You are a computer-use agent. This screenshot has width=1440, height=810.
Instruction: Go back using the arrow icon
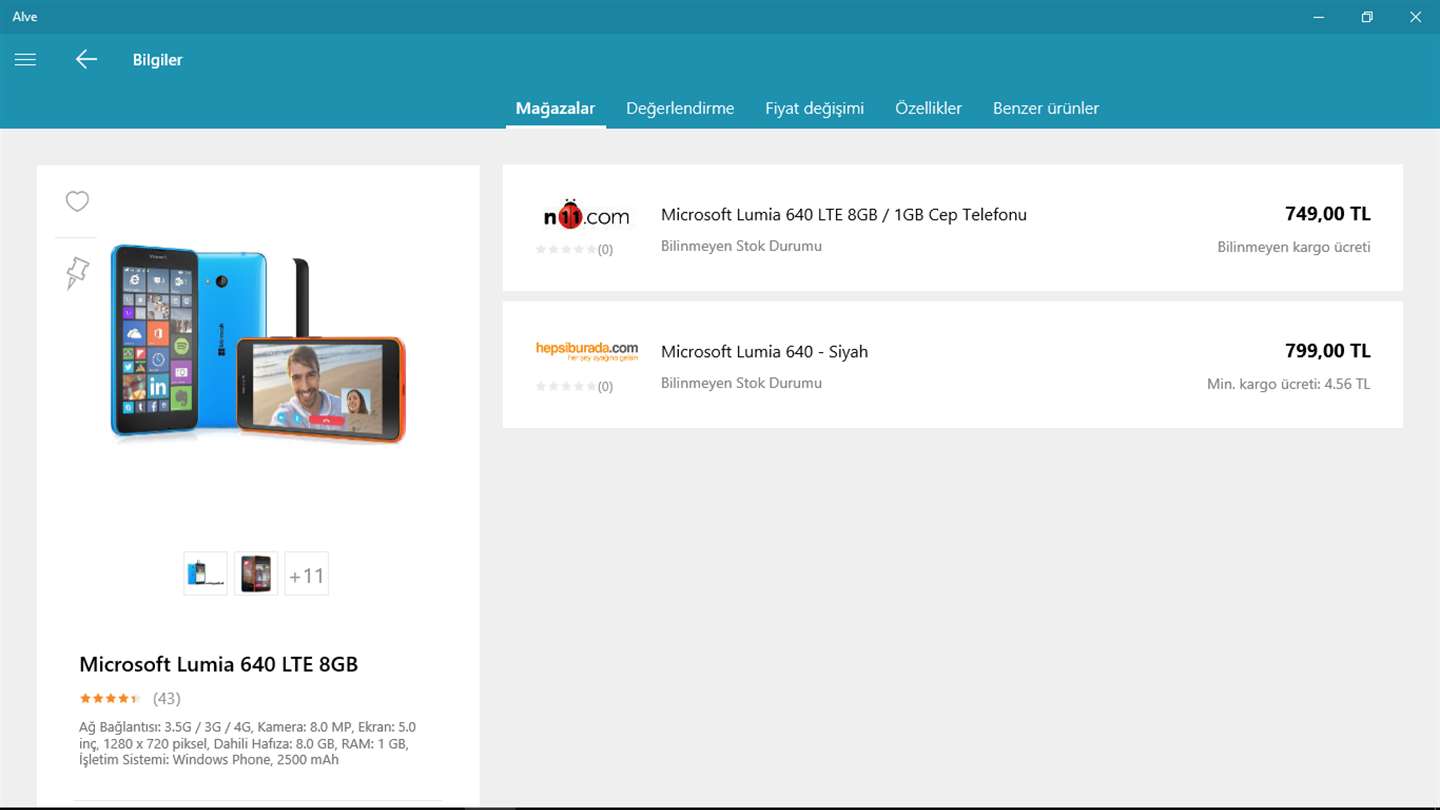86,60
